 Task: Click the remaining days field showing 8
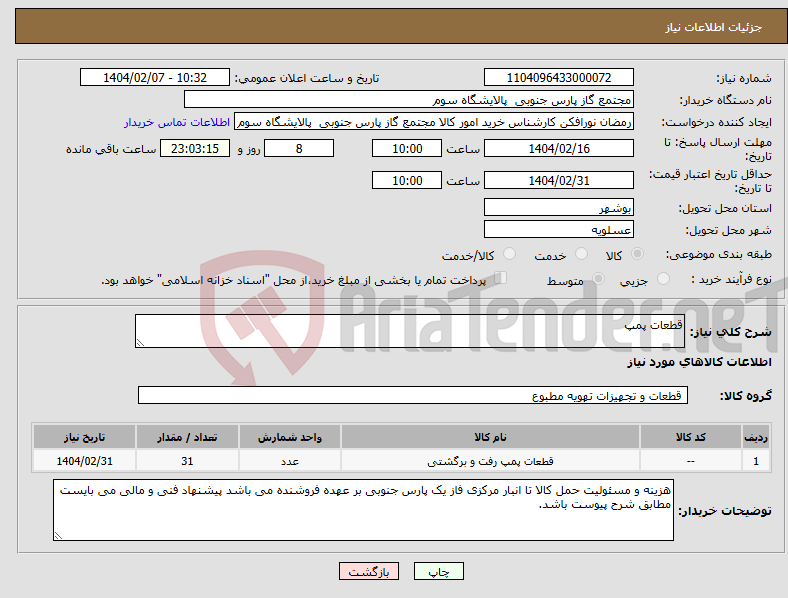299,148
